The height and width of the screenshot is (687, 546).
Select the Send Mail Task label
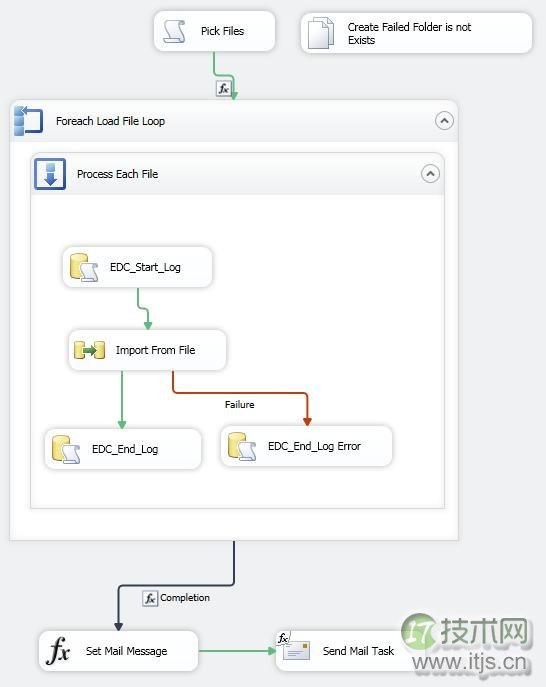(358, 651)
